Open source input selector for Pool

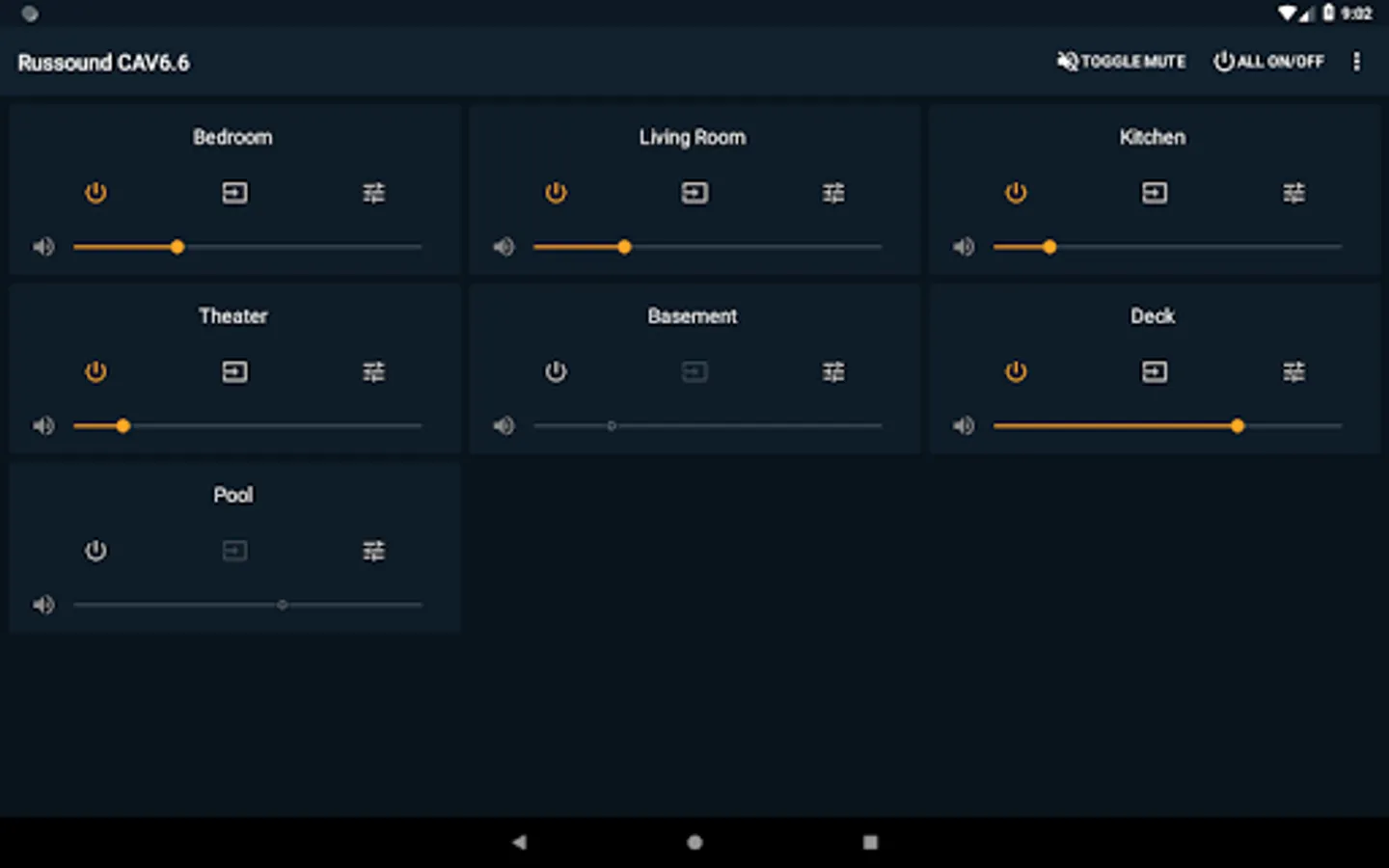pyautogui.click(x=234, y=551)
